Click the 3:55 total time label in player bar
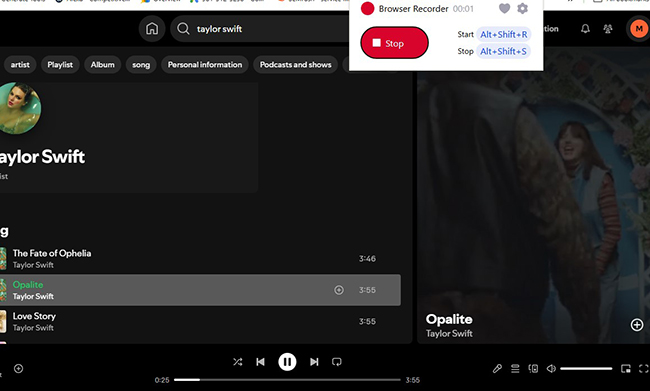Screen dimensions: 650x391 tap(412, 380)
